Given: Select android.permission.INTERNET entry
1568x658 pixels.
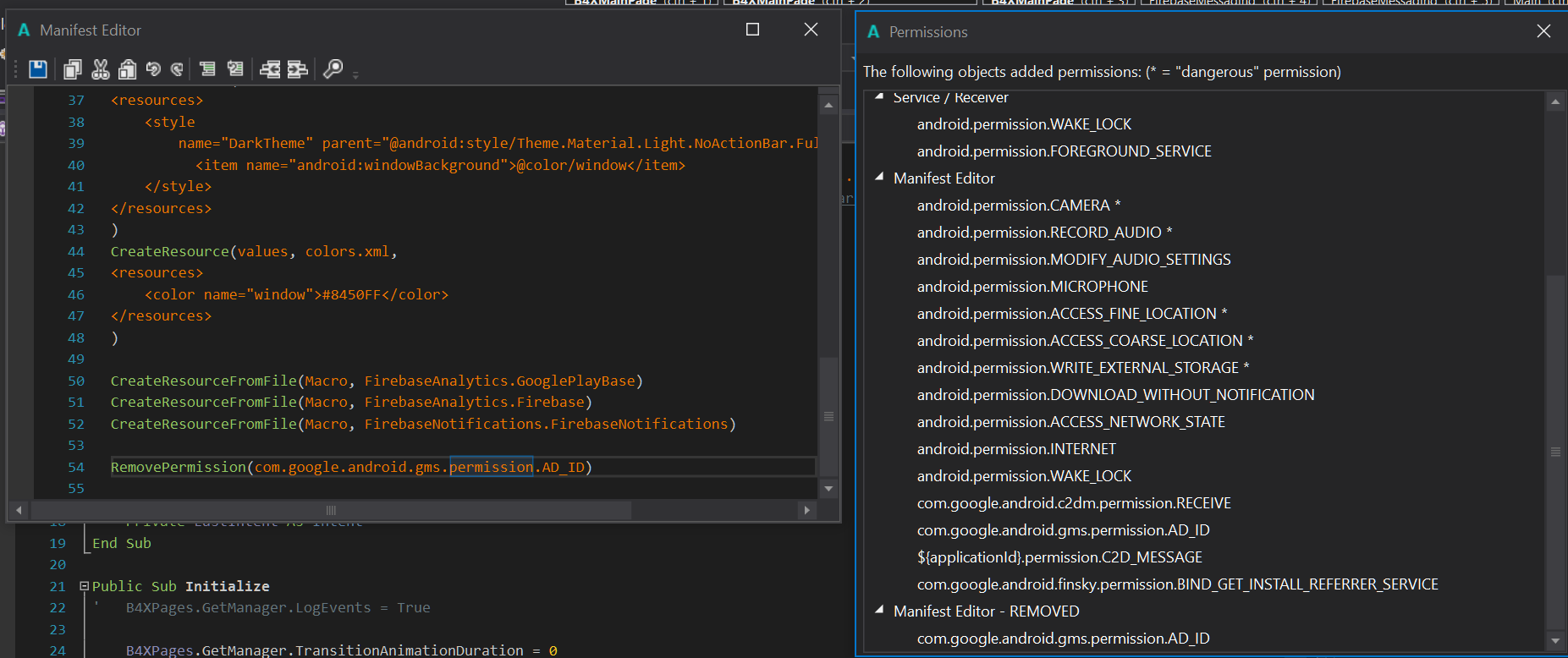Looking at the screenshot, I should [x=1016, y=449].
